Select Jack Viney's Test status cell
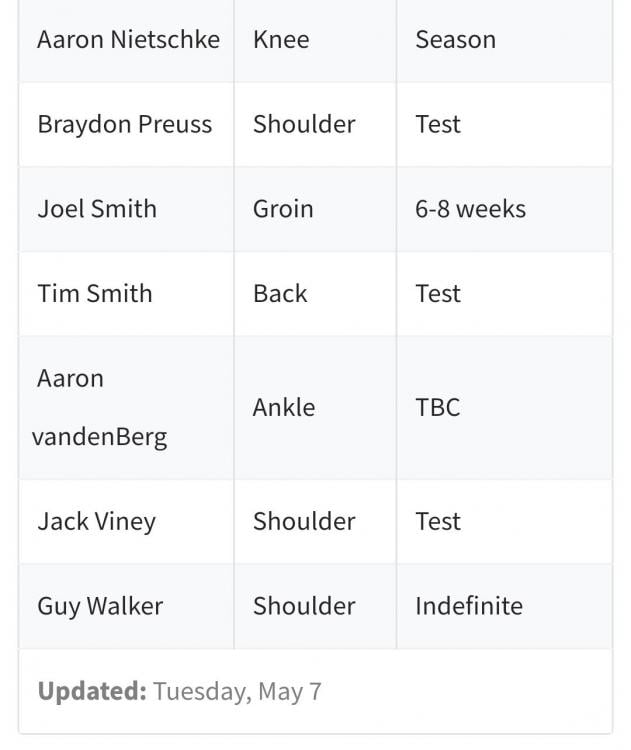Image resolution: width=631 pixels, height=750 pixels. [x=438, y=522]
